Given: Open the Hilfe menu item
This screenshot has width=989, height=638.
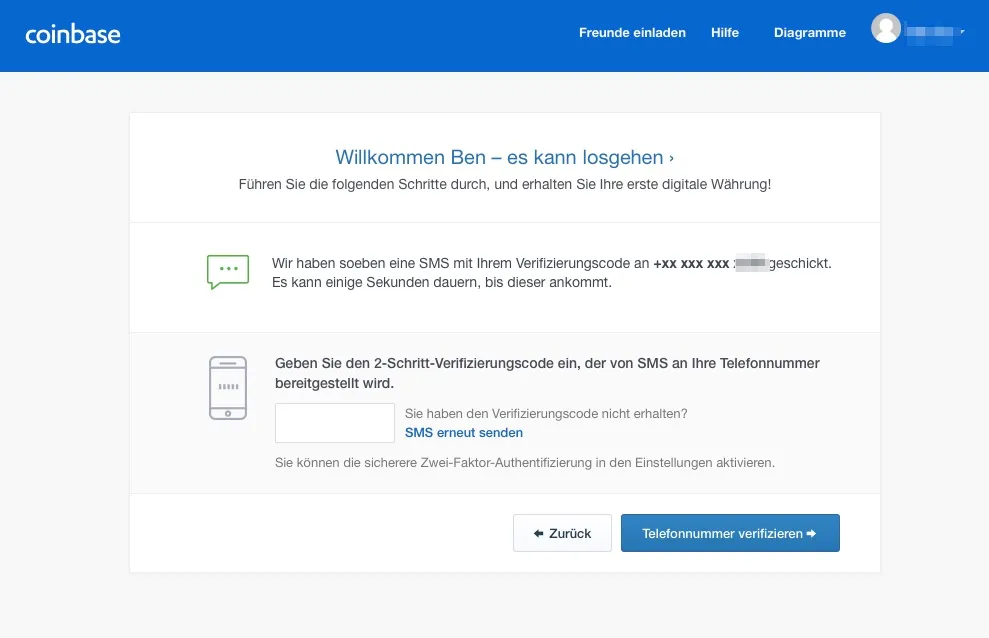Looking at the screenshot, I should [724, 32].
